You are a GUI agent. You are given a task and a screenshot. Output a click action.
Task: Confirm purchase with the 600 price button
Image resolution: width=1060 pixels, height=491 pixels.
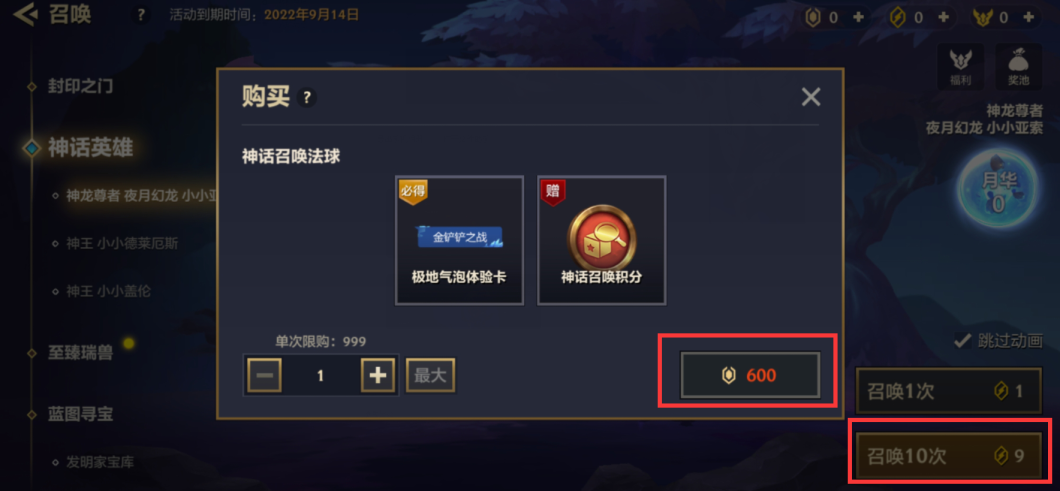(x=750, y=375)
